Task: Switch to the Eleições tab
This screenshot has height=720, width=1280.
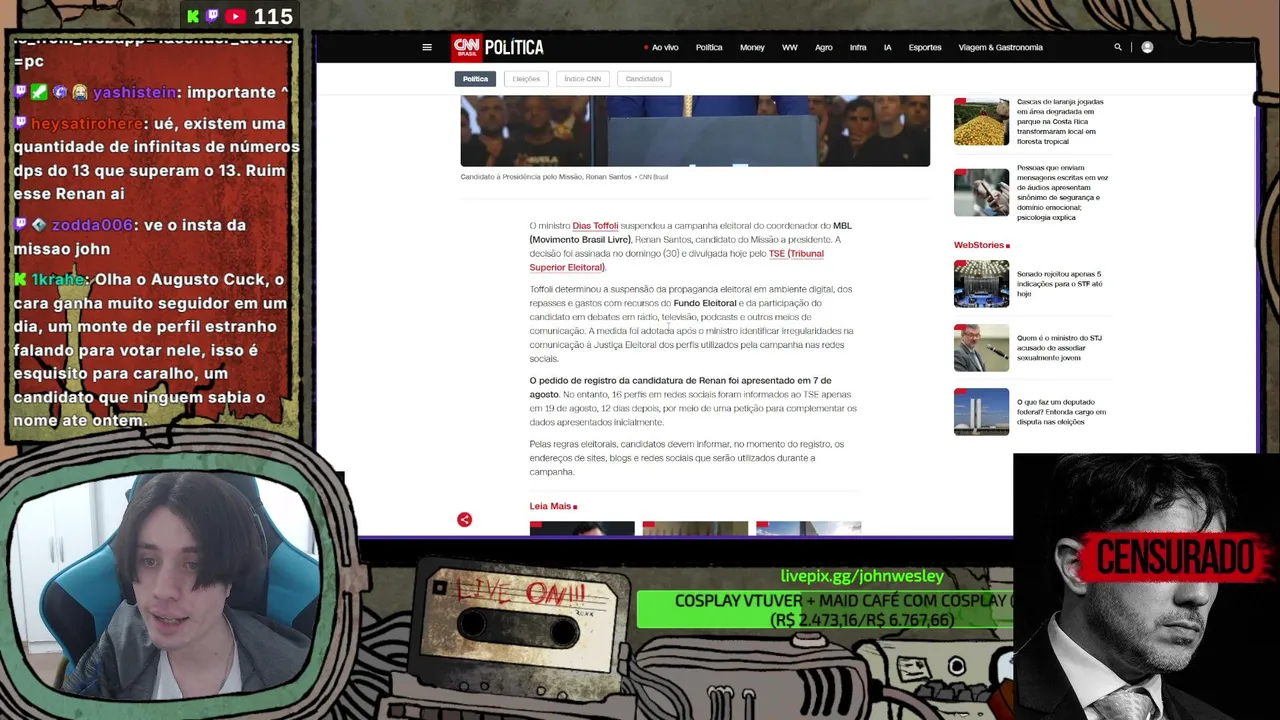Action: [526, 79]
